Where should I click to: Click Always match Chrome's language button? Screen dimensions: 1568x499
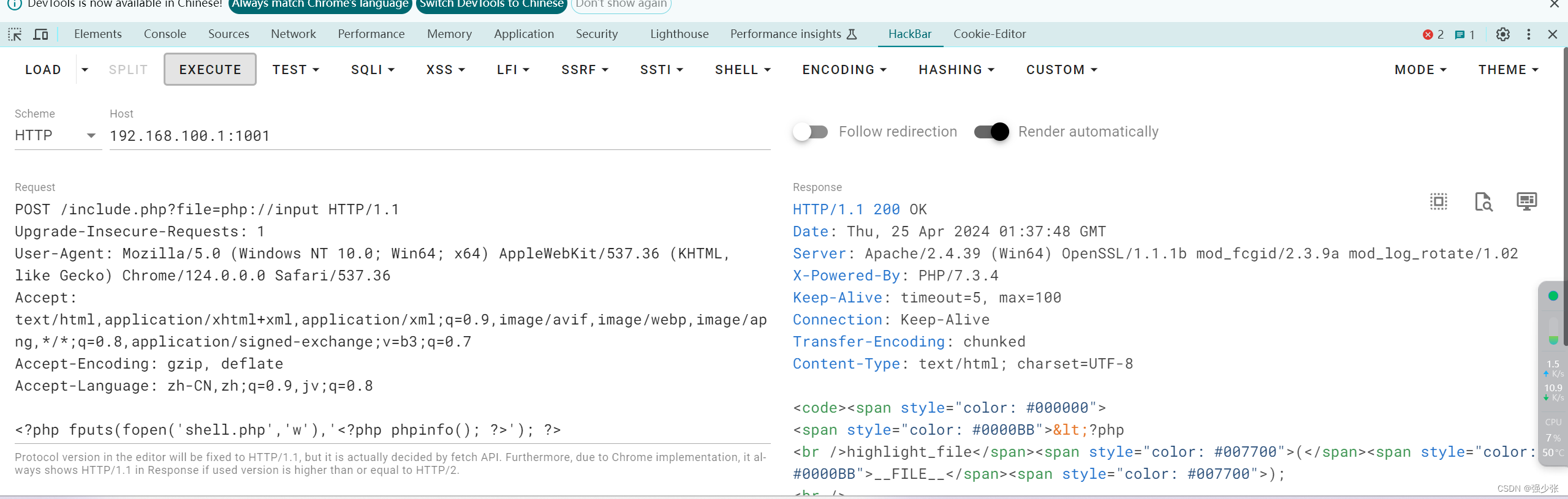pos(320,5)
